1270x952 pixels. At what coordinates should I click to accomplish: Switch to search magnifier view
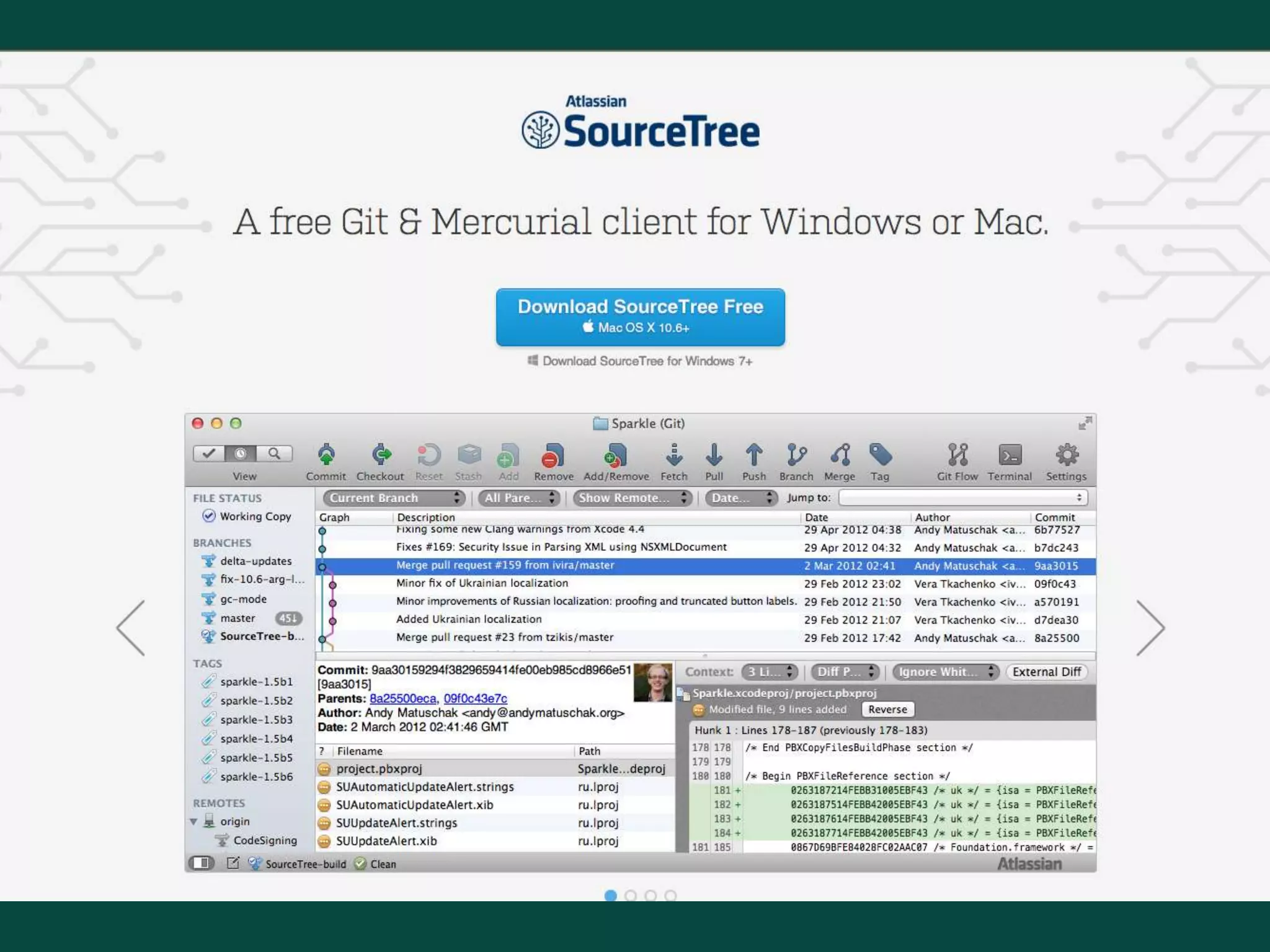coord(274,454)
